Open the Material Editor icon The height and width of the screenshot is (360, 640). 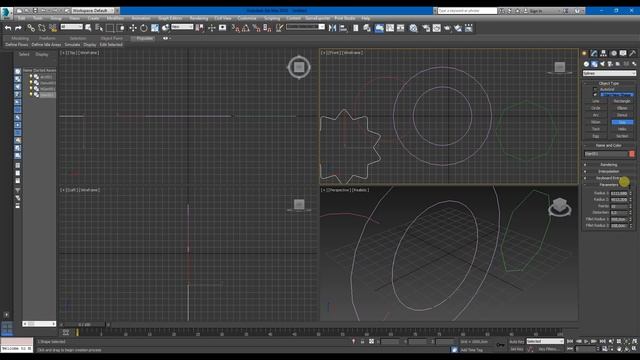414,28
